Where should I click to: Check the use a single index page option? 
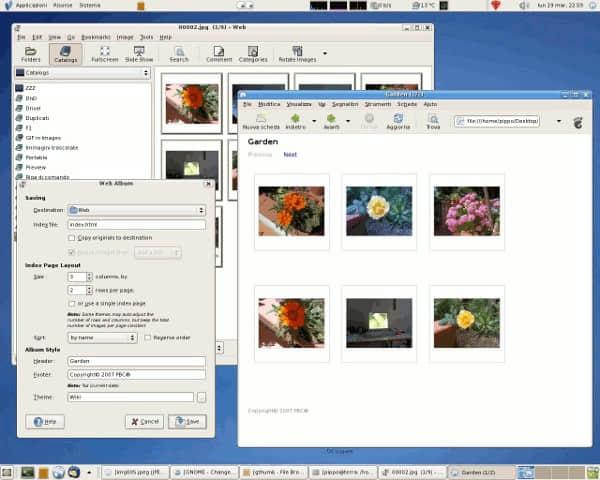click(x=71, y=303)
